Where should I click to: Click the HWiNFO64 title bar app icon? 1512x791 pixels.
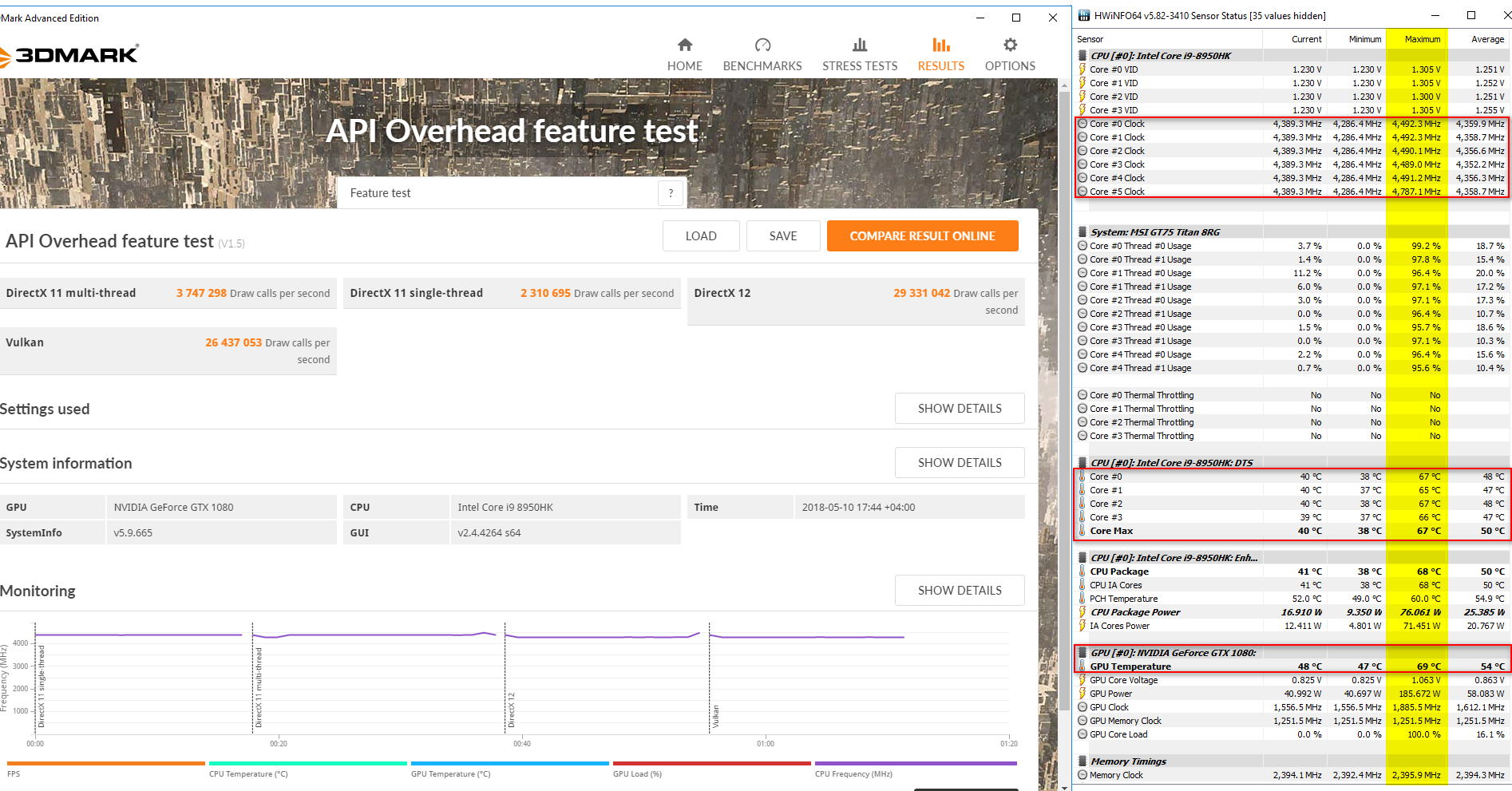(1084, 15)
